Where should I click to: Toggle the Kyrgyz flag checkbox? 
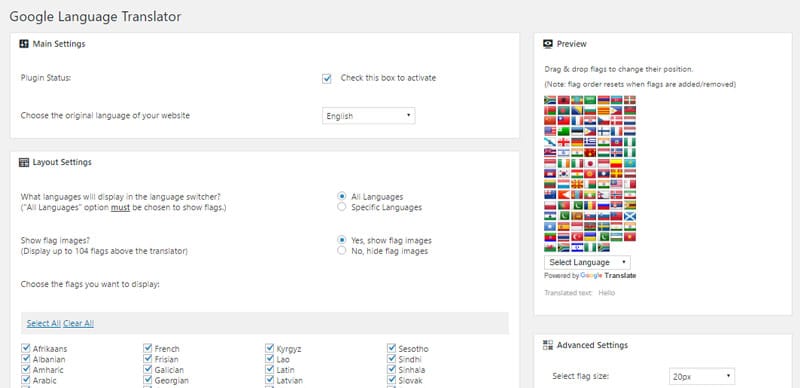coord(270,348)
